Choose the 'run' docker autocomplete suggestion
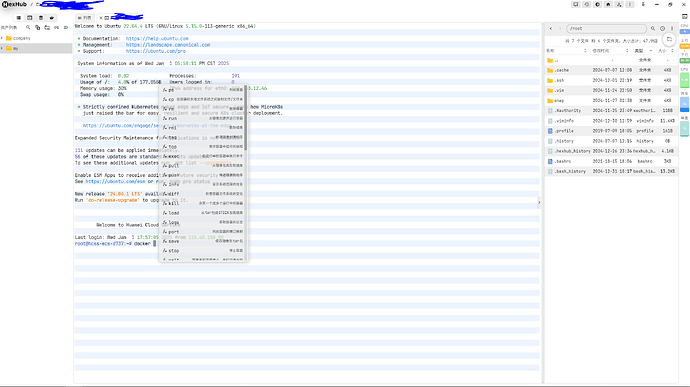 tap(202, 118)
